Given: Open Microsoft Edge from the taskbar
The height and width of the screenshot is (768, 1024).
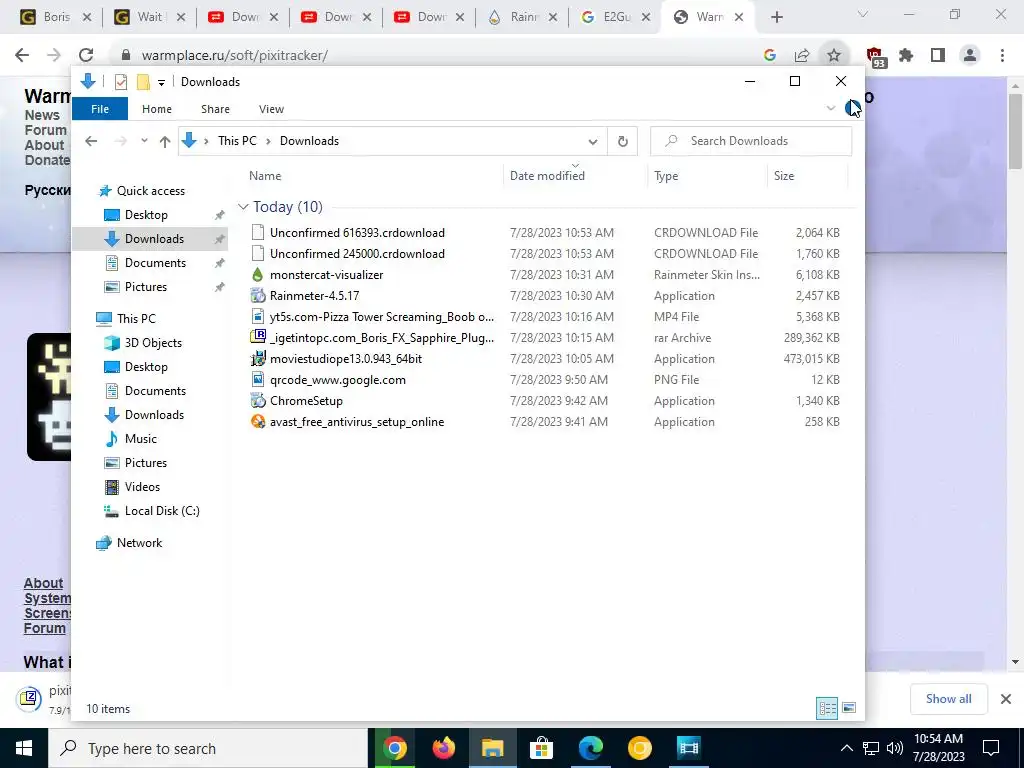Looking at the screenshot, I should [x=590, y=748].
